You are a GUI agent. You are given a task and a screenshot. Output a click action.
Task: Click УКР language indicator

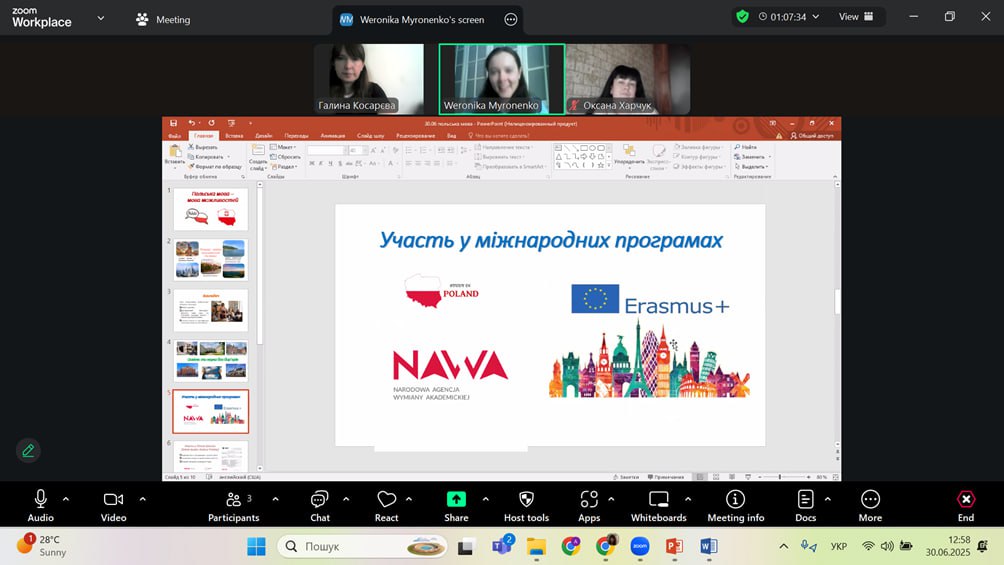pos(838,546)
